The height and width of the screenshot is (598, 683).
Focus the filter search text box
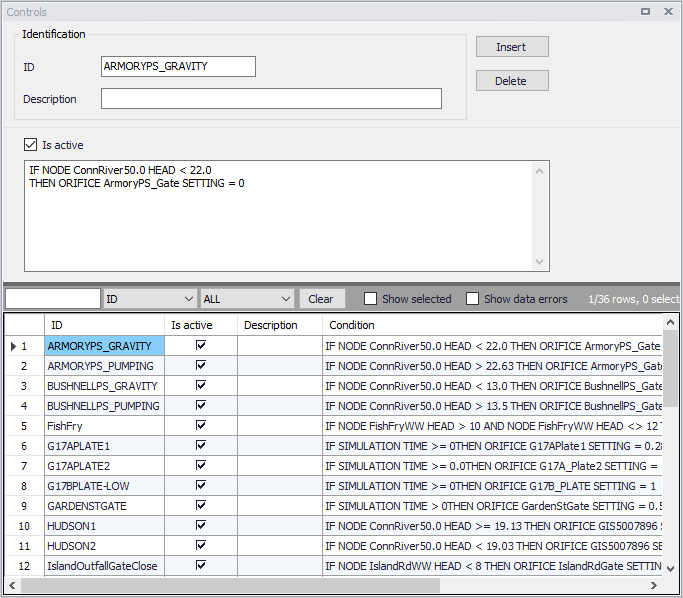point(53,299)
